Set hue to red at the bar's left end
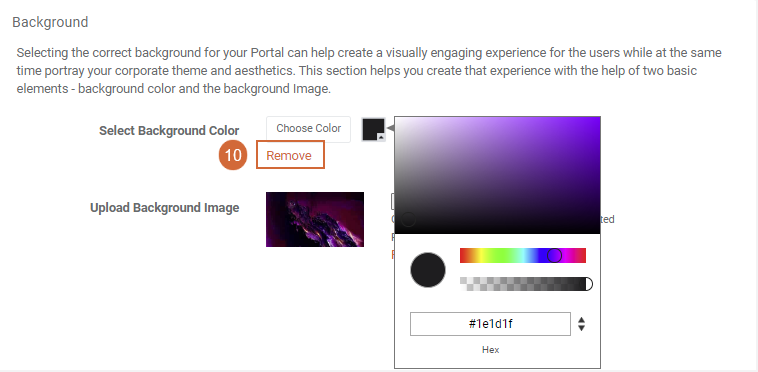The height and width of the screenshot is (372, 758). [x=462, y=256]
